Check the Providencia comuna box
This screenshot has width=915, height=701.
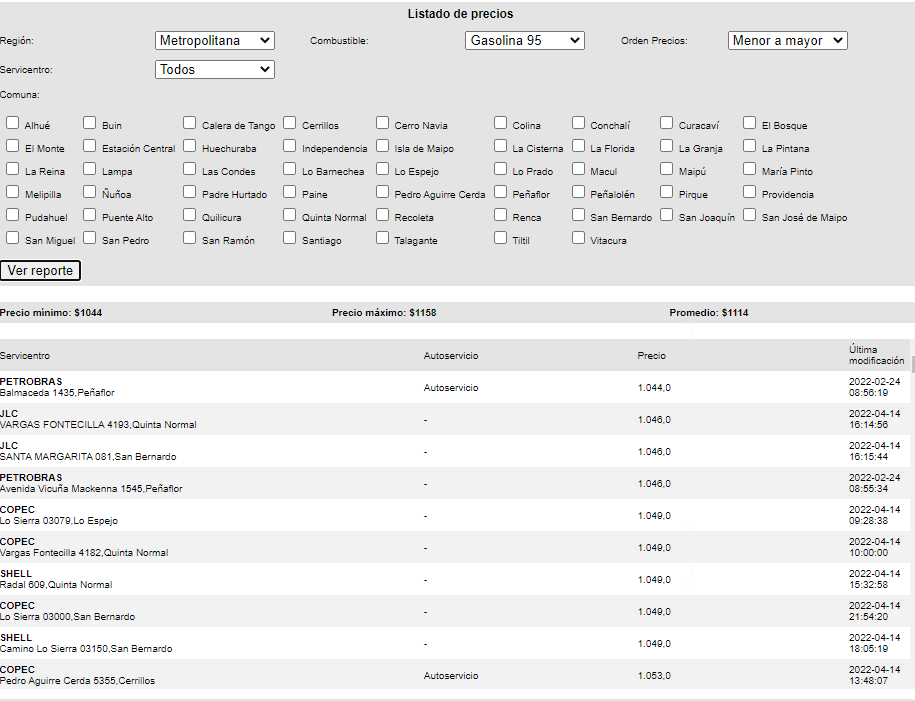point(750,192)
